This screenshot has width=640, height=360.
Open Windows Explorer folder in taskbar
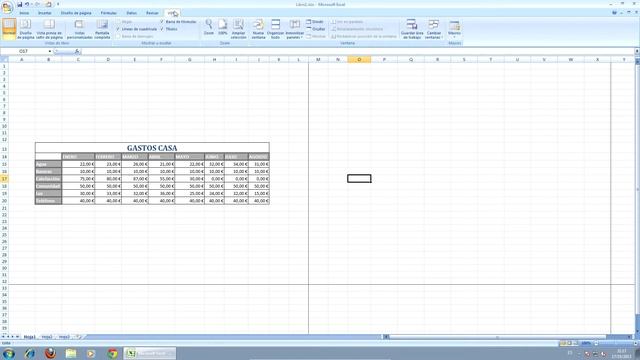[x=71, y=353]
